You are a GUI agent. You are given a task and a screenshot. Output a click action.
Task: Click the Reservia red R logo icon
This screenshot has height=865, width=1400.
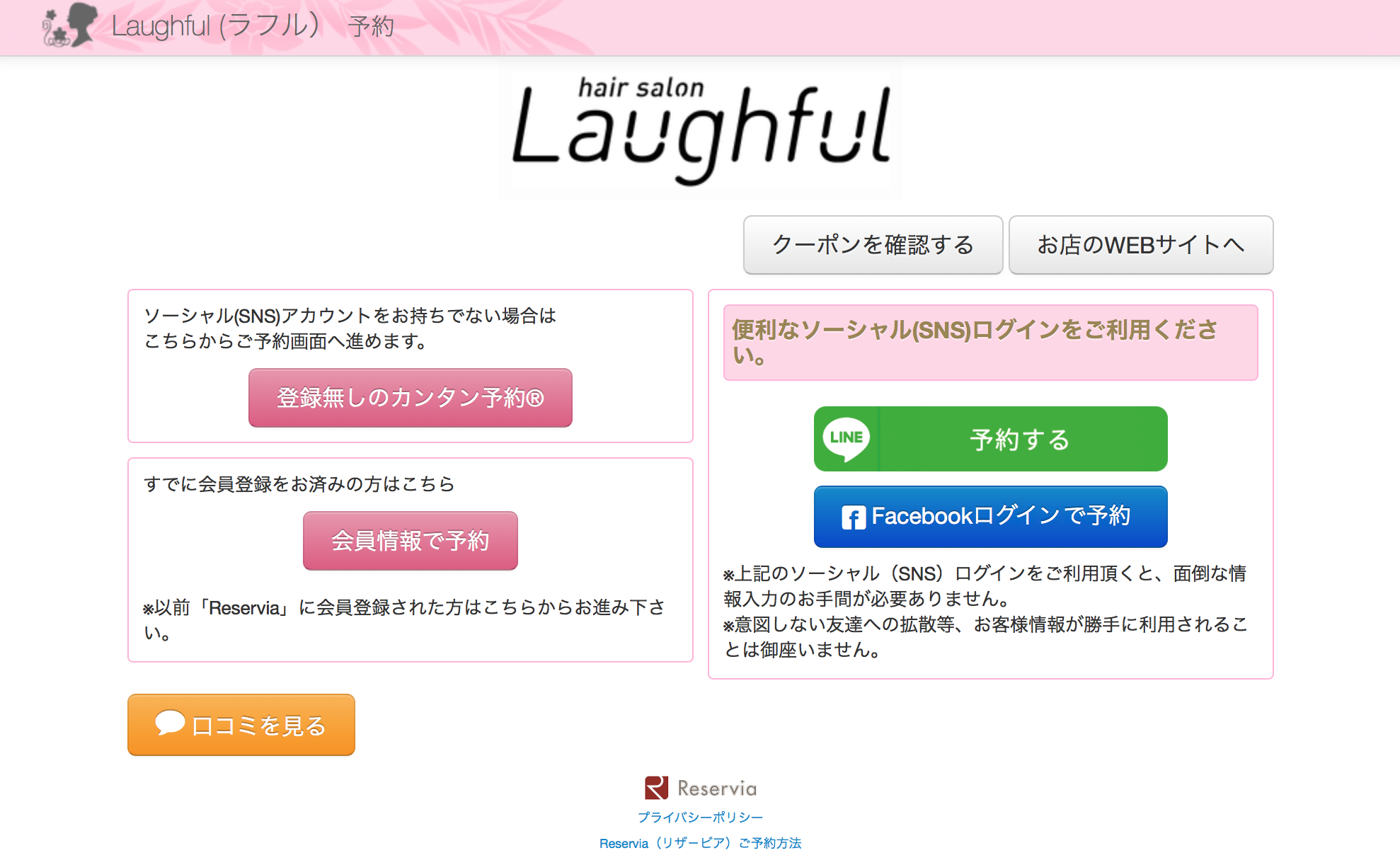(656, 788)
